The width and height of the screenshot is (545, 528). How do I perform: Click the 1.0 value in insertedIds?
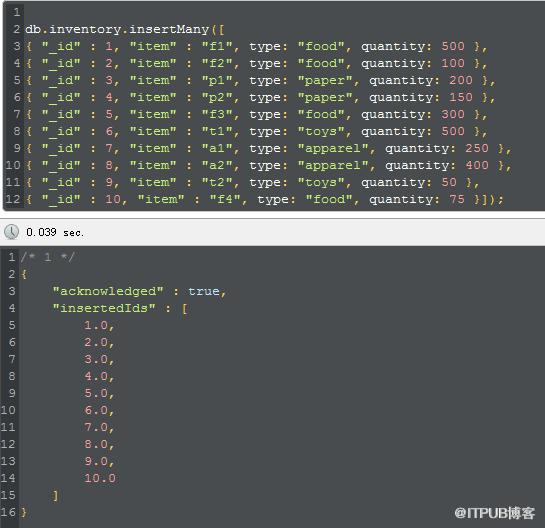coord(96,326)
